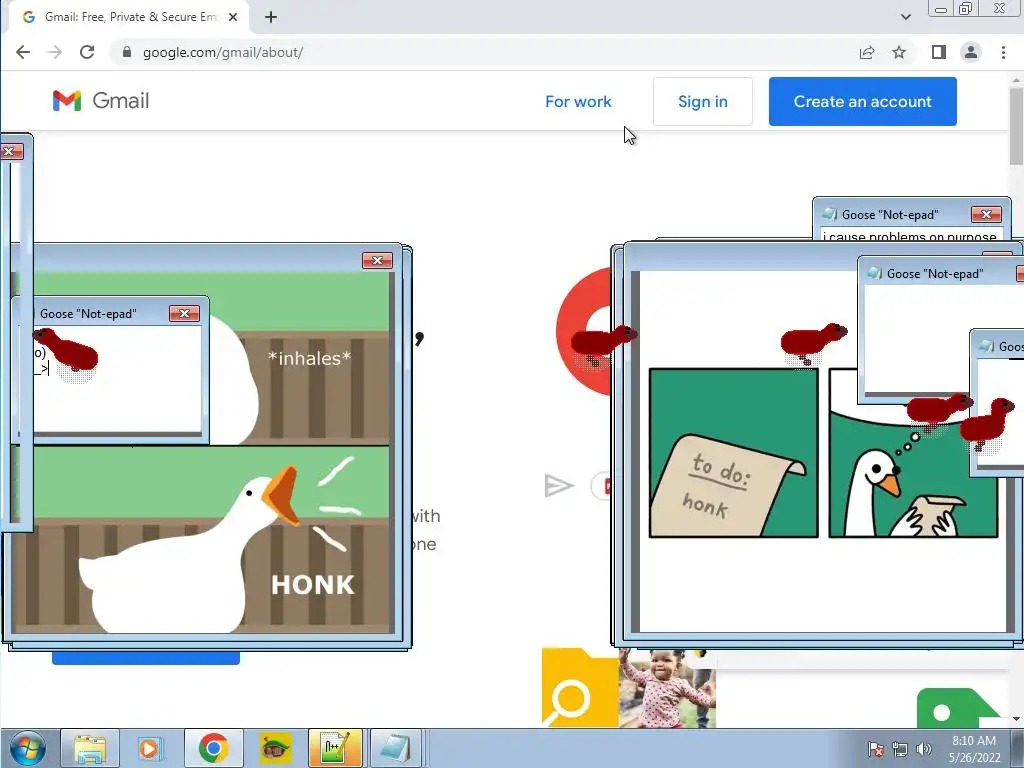Click Create an account button
Viewport: 1024px width, 768px height.
coord(863,101)
